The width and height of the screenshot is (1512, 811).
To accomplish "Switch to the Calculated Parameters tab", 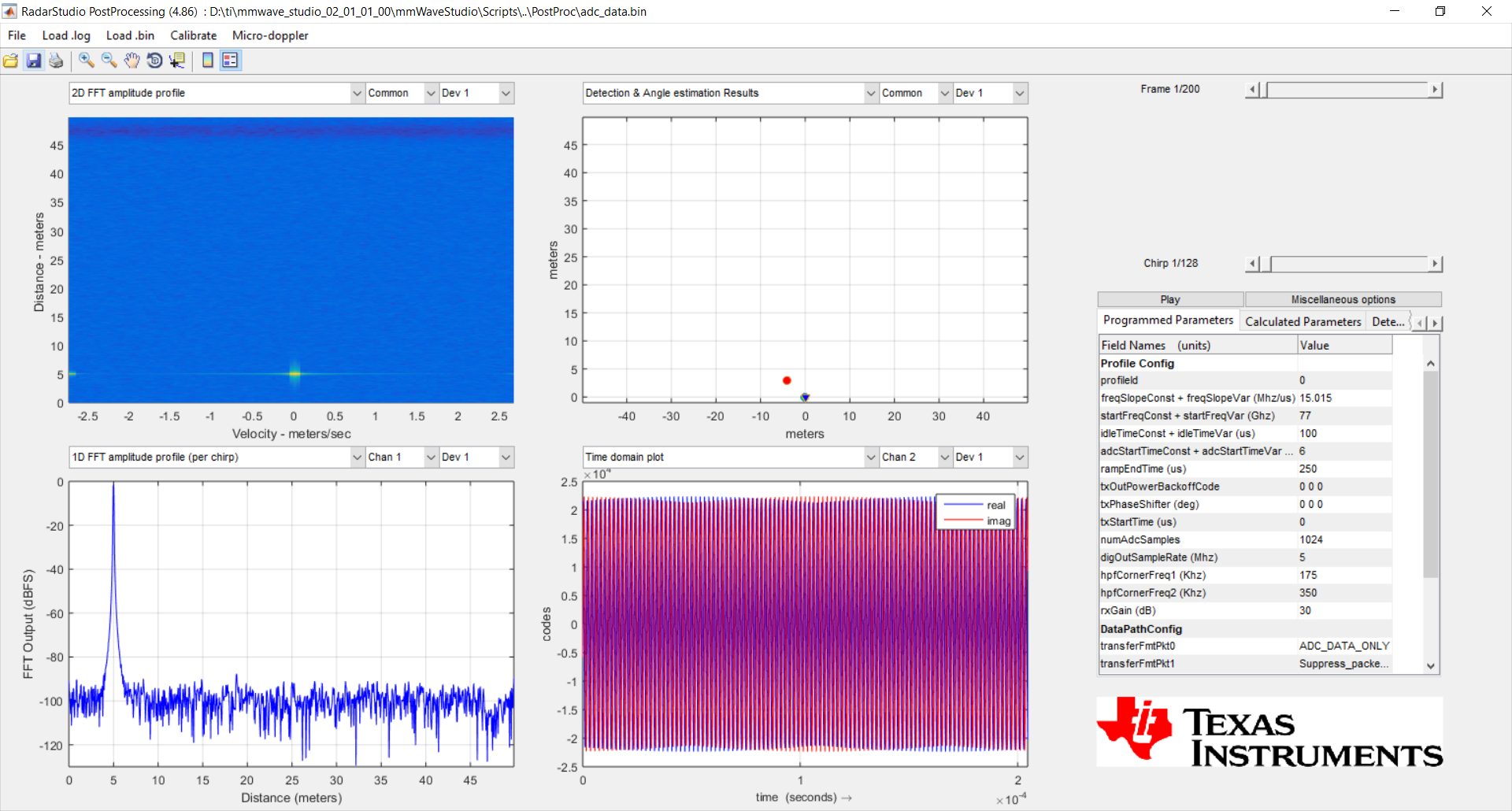I will pyautogui.click(x=1301, y=321).
